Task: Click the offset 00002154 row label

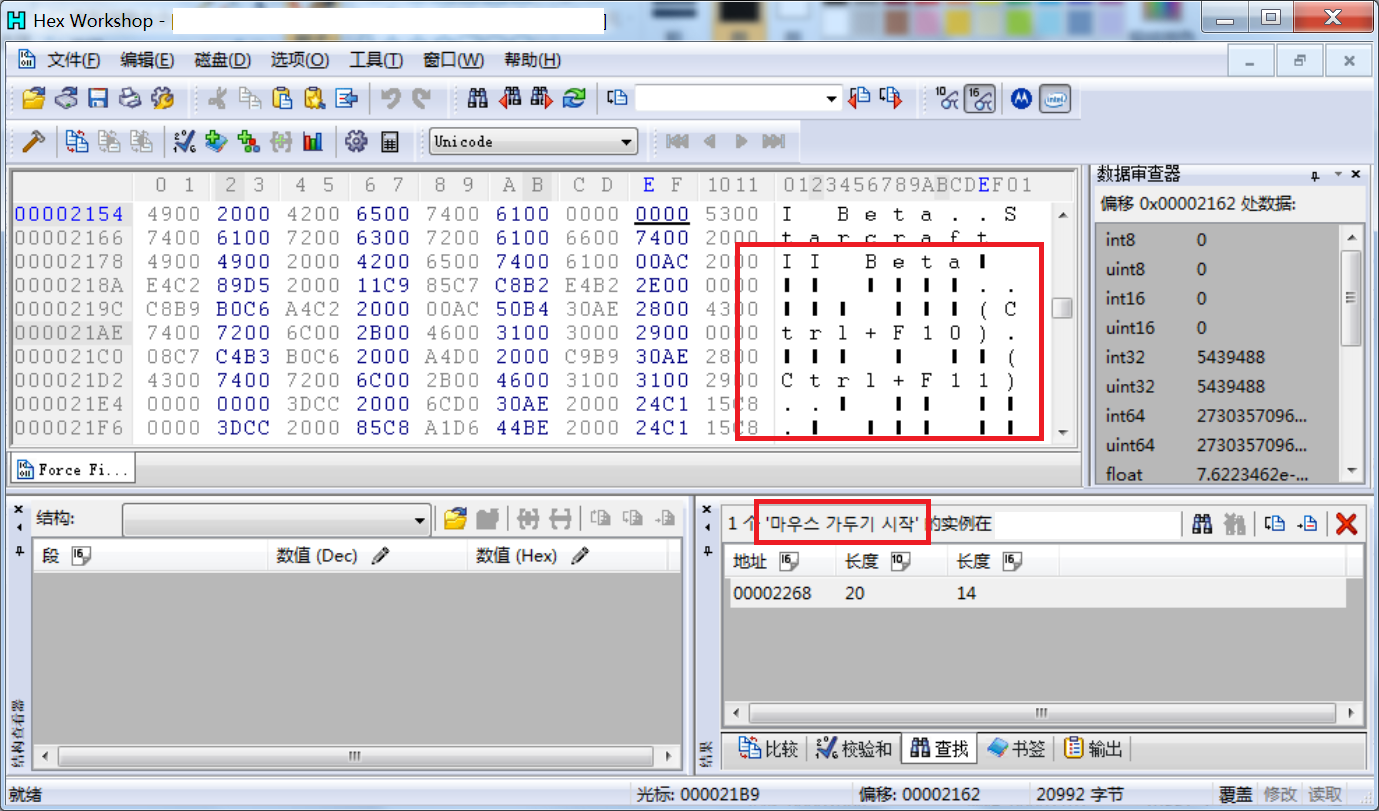Action: 70,214
